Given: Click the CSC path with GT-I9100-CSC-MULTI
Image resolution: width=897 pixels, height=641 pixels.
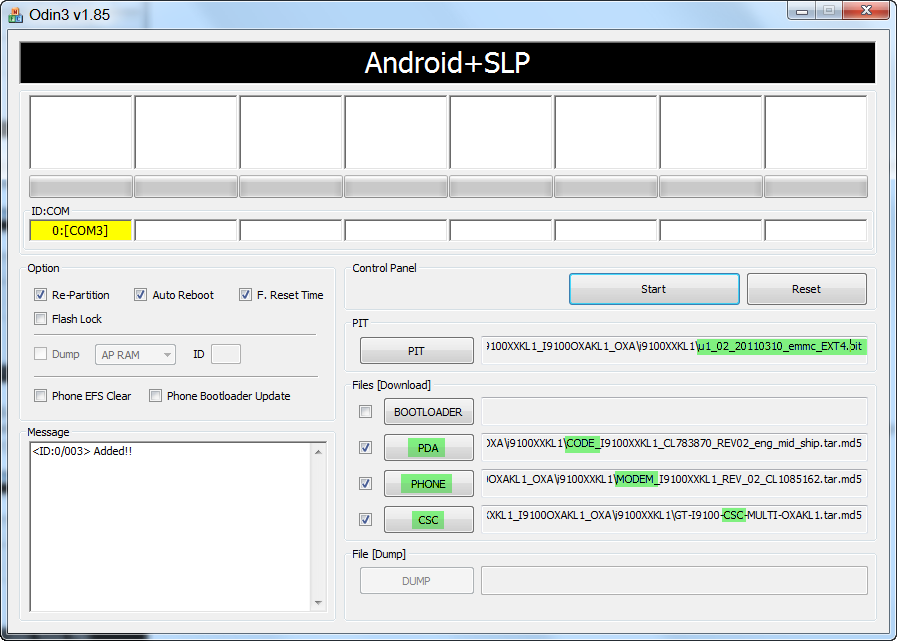Looking at the screenshot, I should tap(674, 519).
